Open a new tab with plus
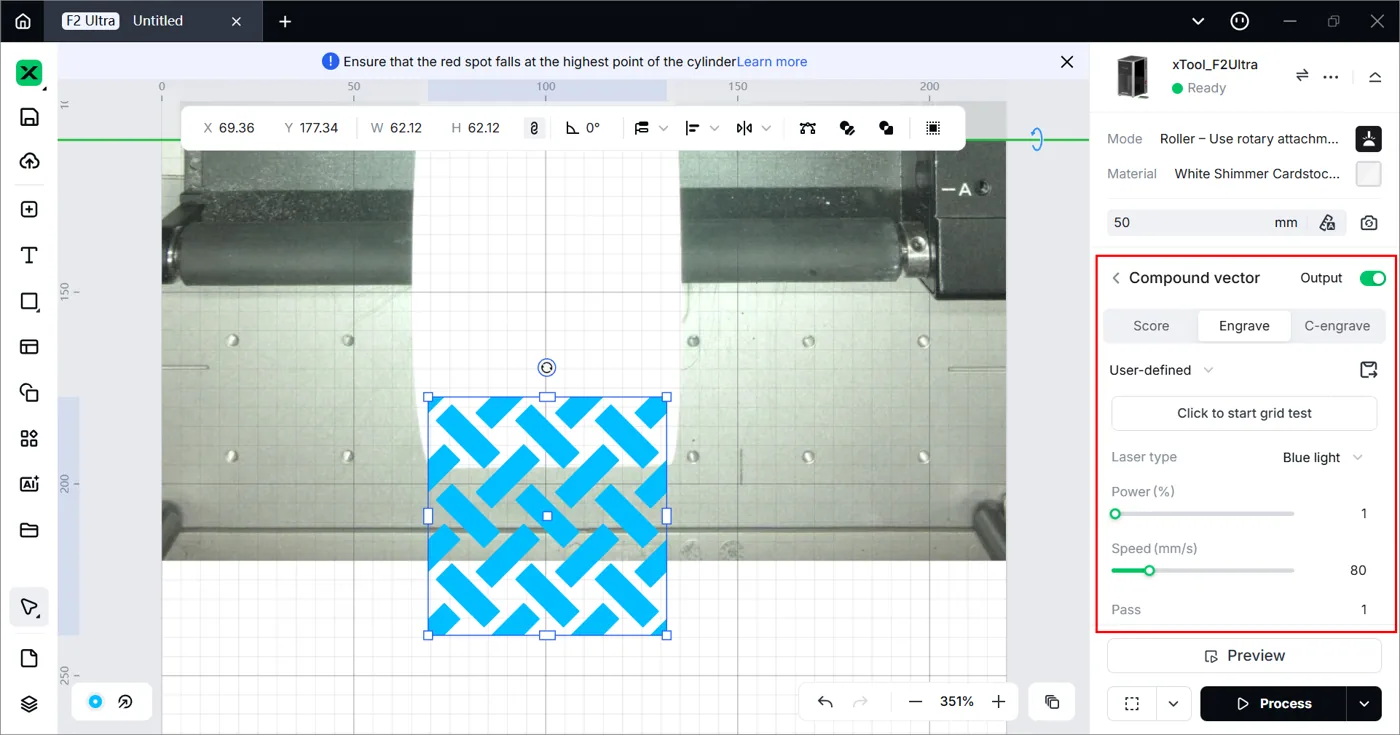 coord(285,21)
